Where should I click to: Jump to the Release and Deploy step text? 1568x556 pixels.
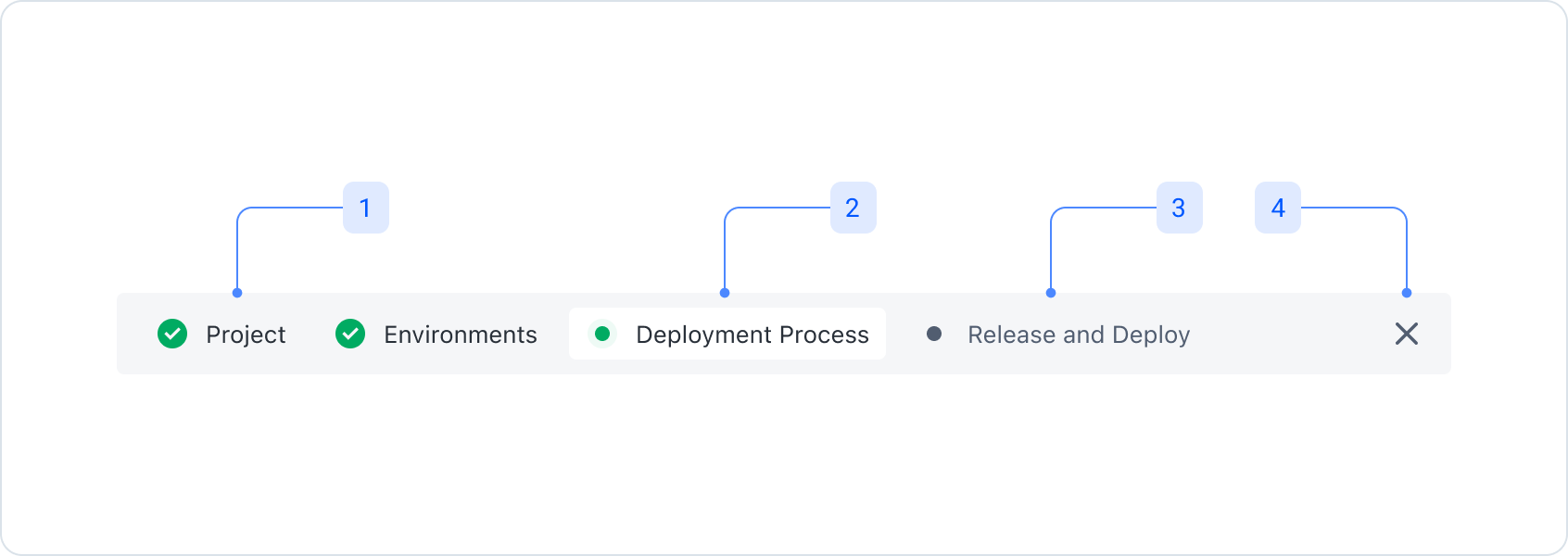tap(1079, 335)
